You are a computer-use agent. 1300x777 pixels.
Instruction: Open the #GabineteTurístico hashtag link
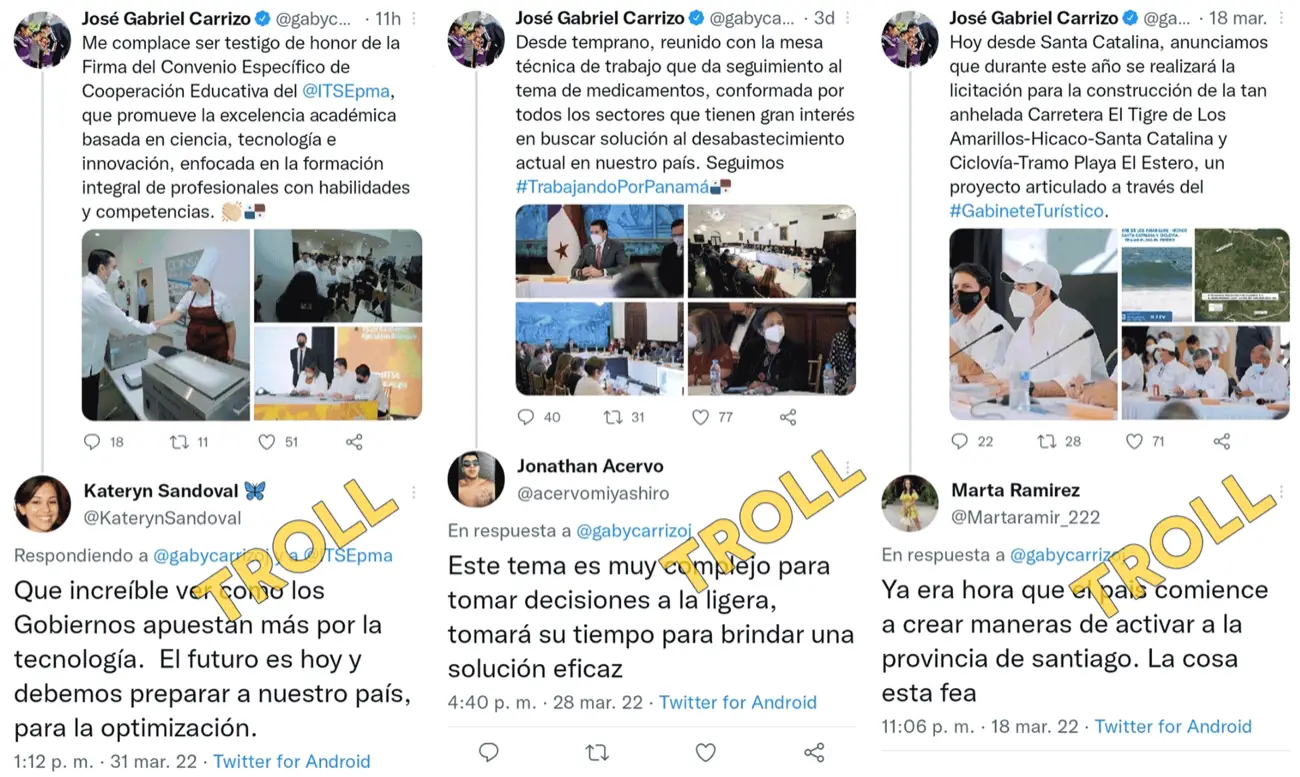tap(1026, 211)
